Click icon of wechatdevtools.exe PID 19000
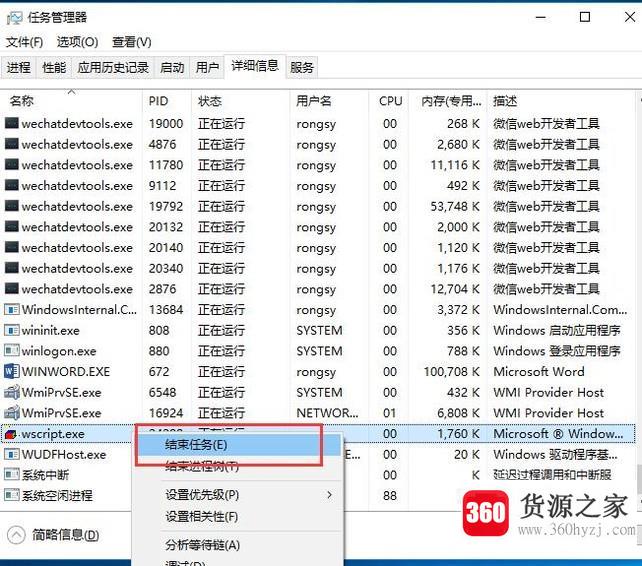The image size is (642, 566). (11, 123)
